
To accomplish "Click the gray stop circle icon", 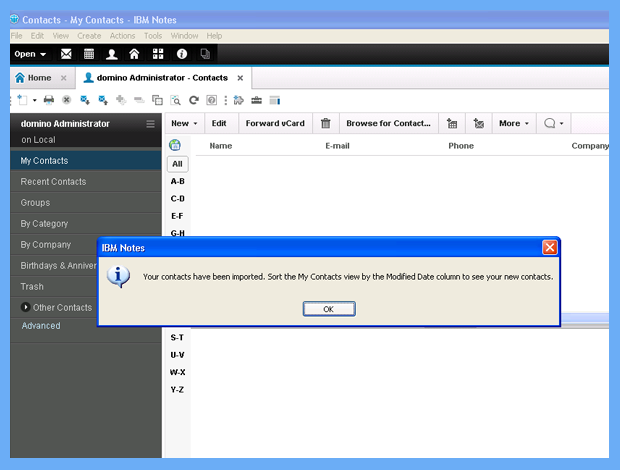I will point(66,100).
